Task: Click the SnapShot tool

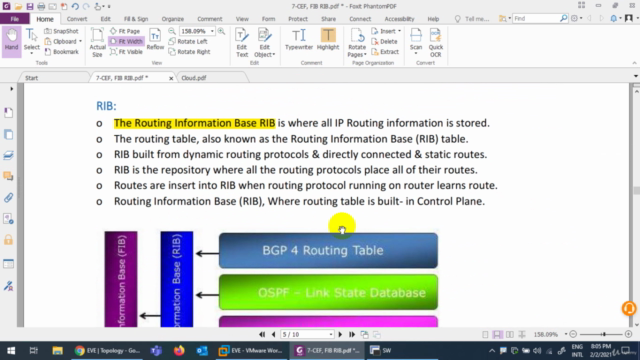Action: pos(61,31)
